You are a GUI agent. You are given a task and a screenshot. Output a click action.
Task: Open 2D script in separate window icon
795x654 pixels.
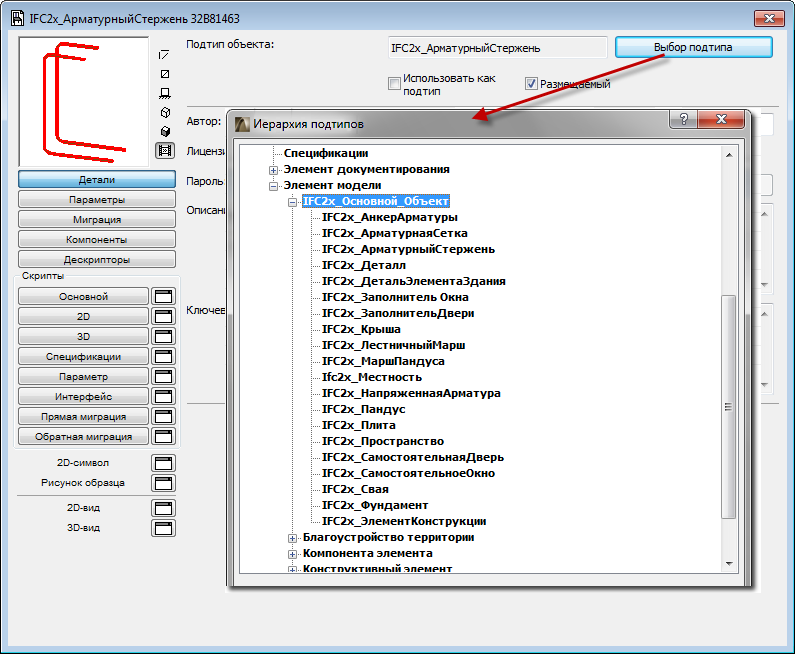click(163, 316)
